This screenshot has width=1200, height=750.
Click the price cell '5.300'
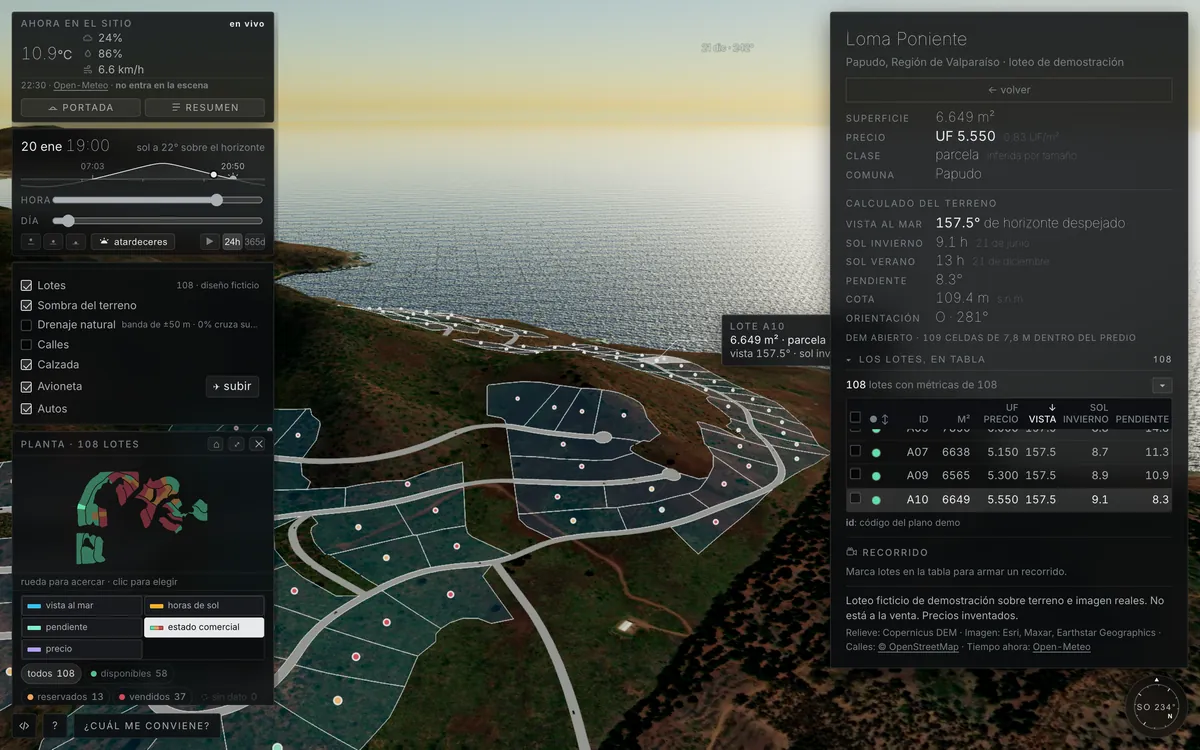point(1003,476)
